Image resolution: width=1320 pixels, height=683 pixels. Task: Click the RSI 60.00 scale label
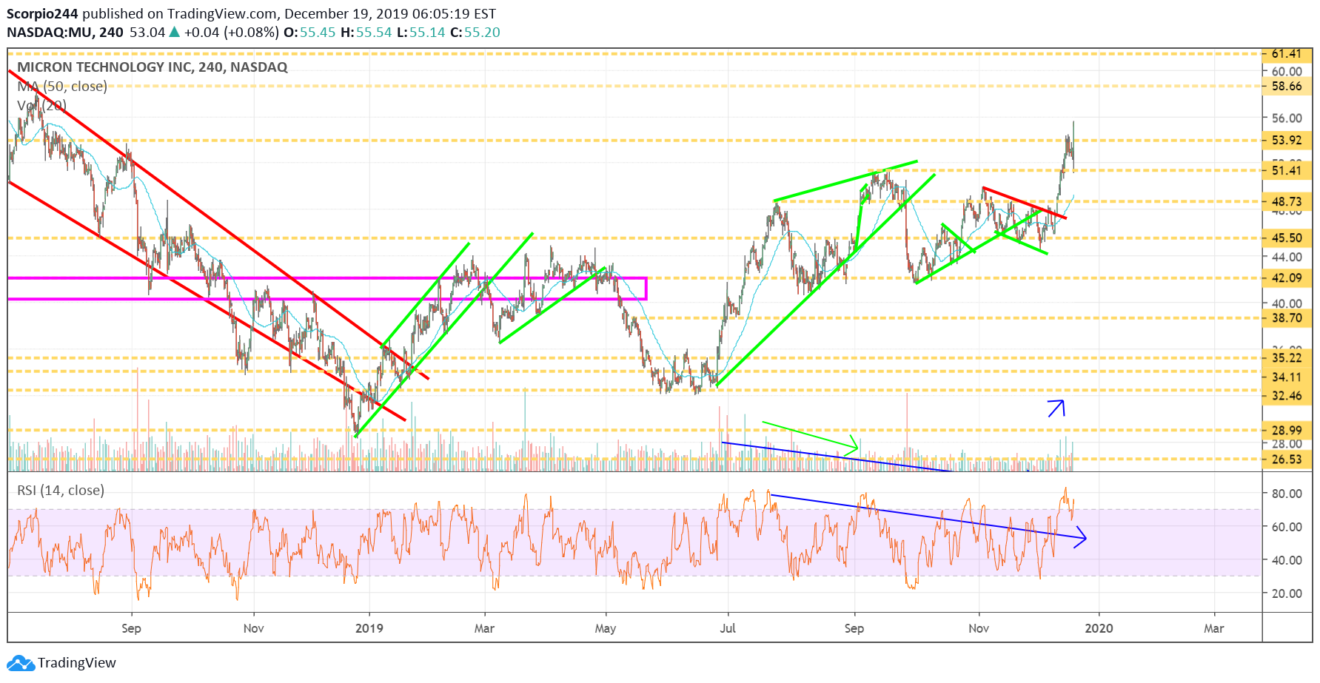1285,527
